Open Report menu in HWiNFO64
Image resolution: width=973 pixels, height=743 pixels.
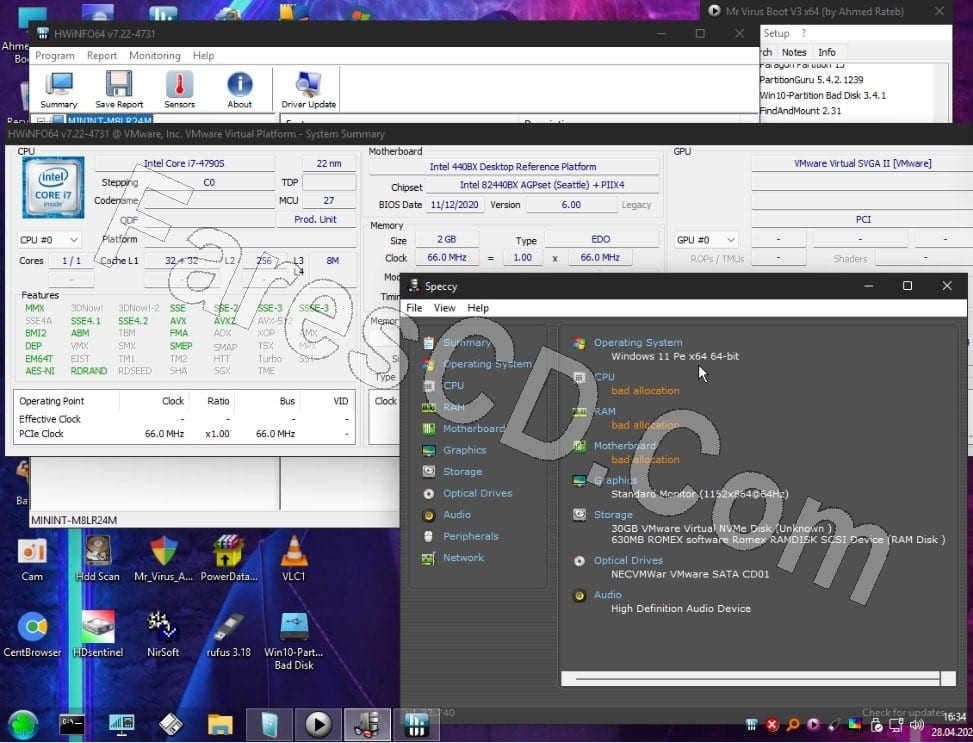coord(102,56)
